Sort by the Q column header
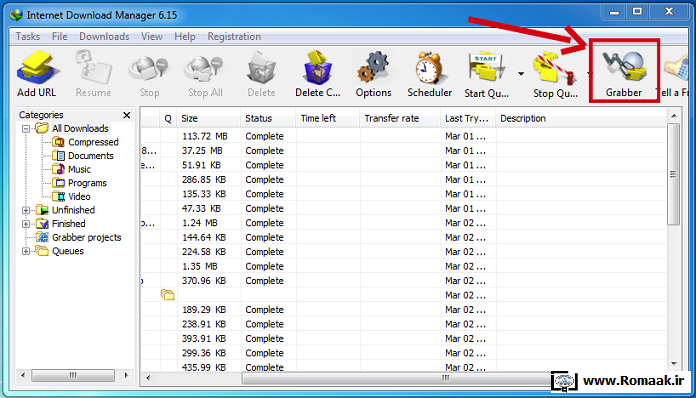 coord(168,118)
